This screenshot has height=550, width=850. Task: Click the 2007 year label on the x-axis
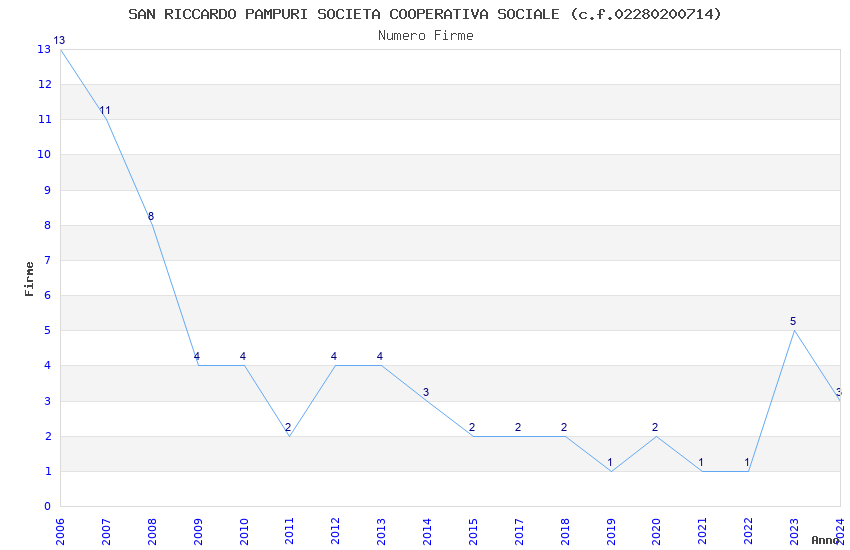[106, 532]
